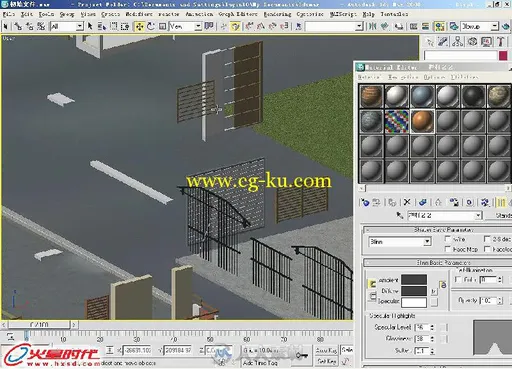Click Show Map in Viewport icon

[x=485, y=202]
